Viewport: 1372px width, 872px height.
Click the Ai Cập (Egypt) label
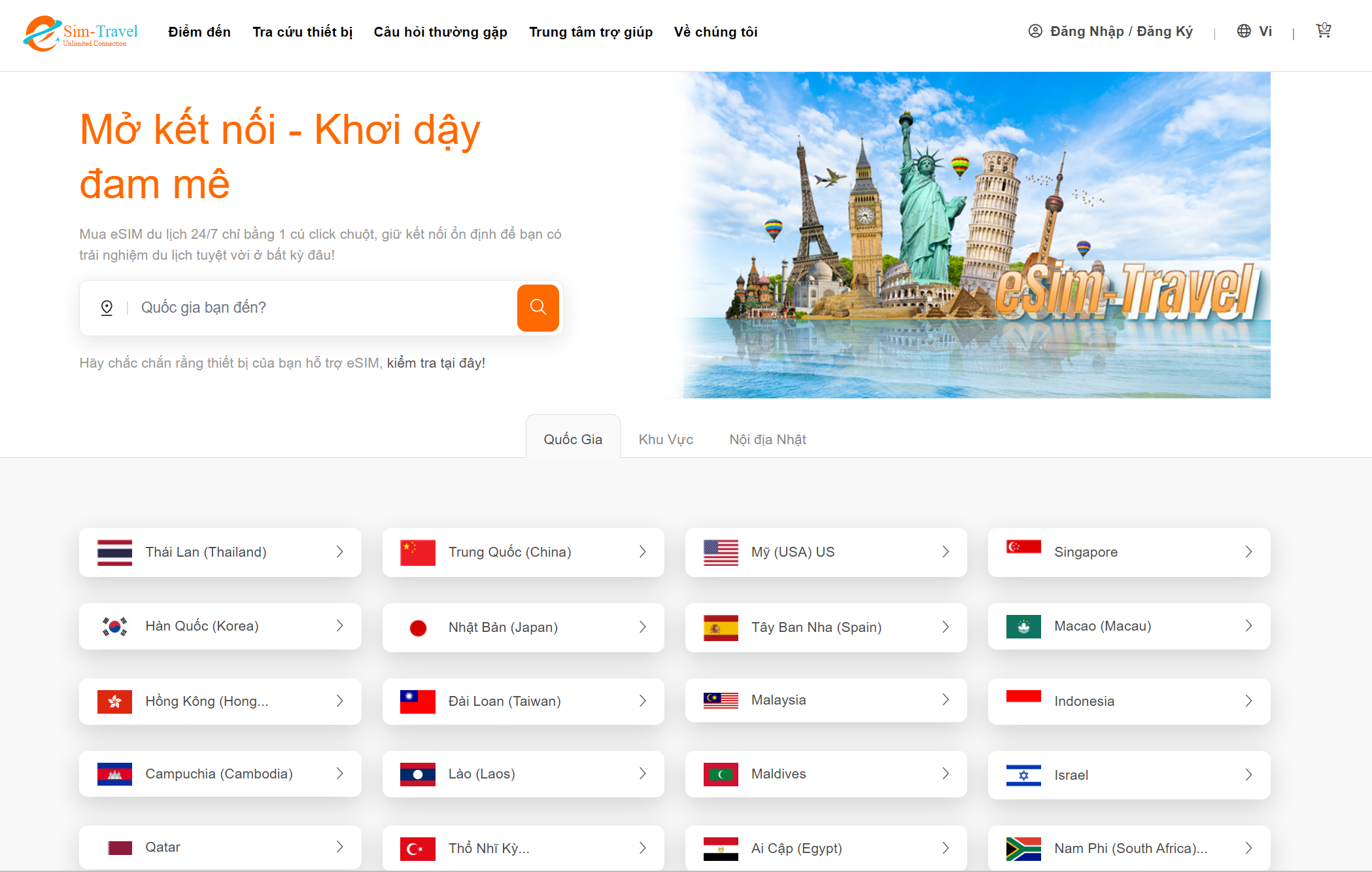[x=797, y=848]
